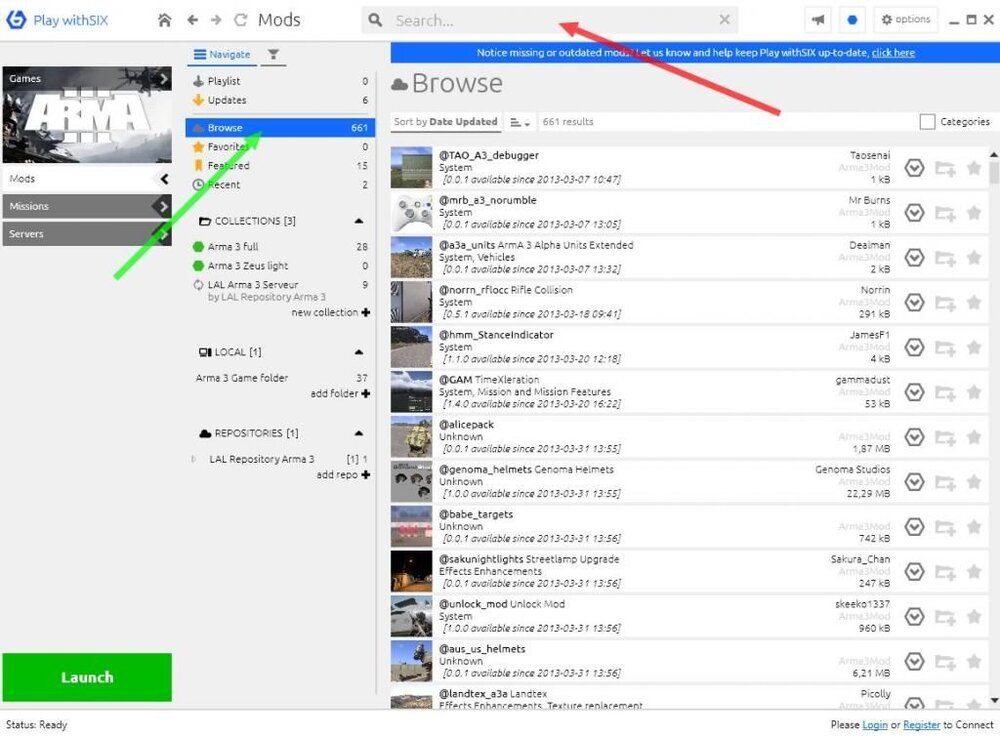Click the install arrow for @GAM TimeXleration
This screenshot has width=1000, height=736.
click(915, 392)
